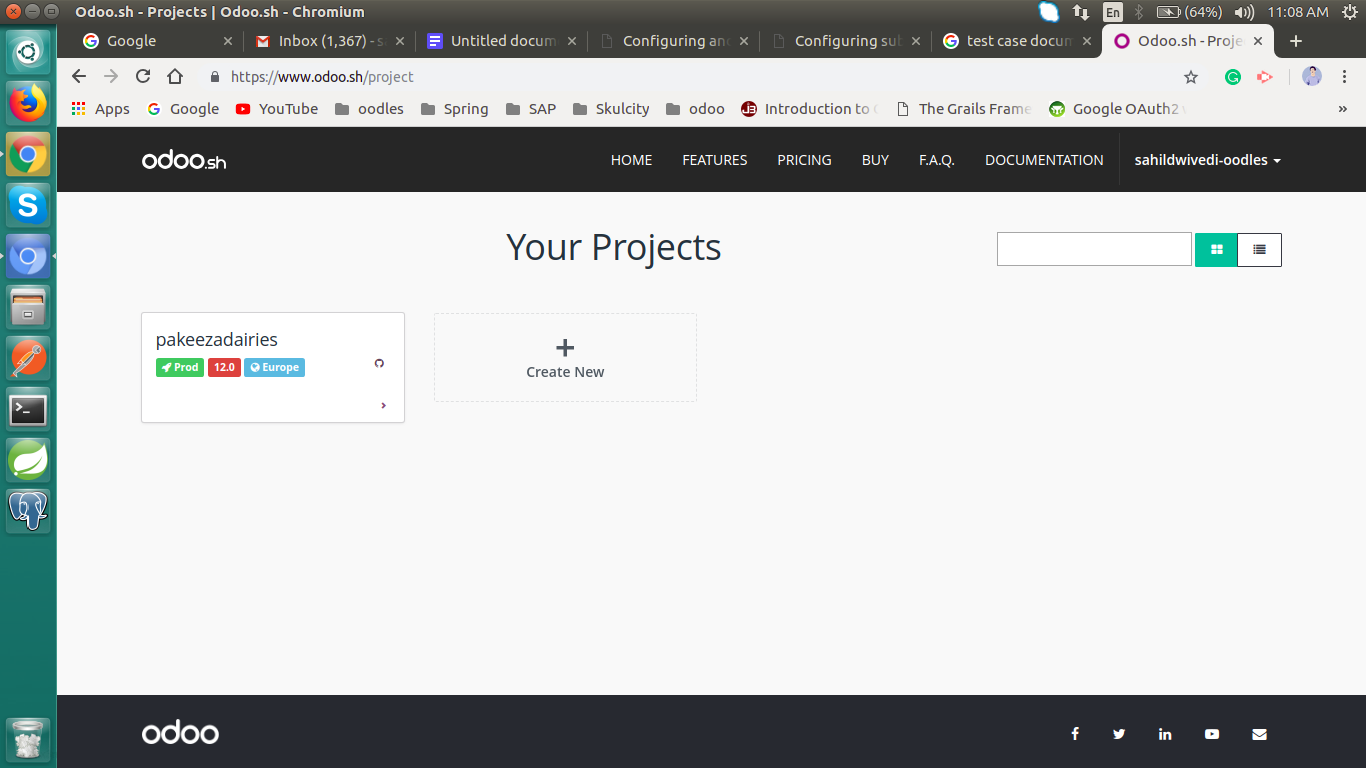Go to HOME in the navigation bar
The width and height of the screenshot is (1366, 768).
click(x=631, y=160)
